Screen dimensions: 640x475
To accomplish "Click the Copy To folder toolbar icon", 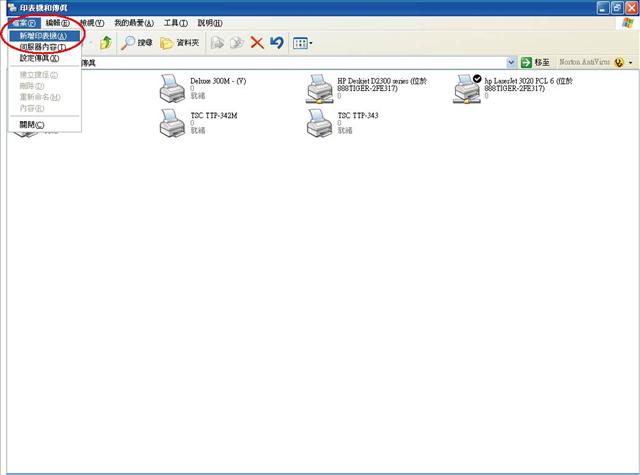I will [x=237, y=42].
